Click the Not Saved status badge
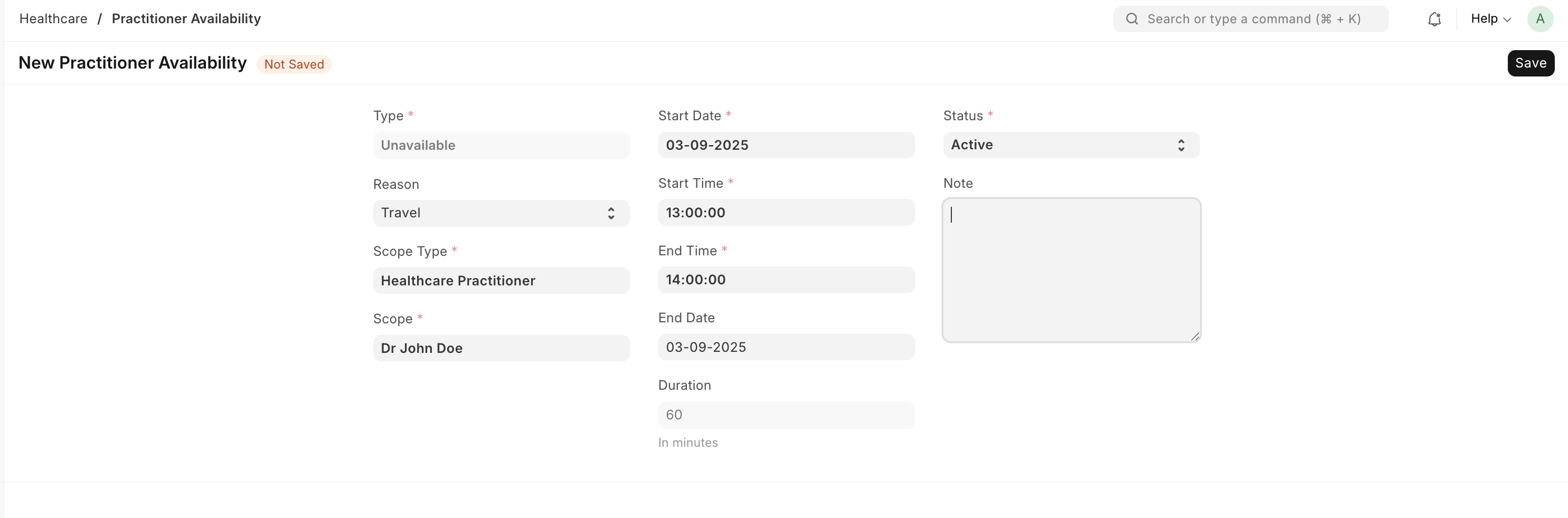This screenshot has width=1568, height=518. tap(294, 64)
